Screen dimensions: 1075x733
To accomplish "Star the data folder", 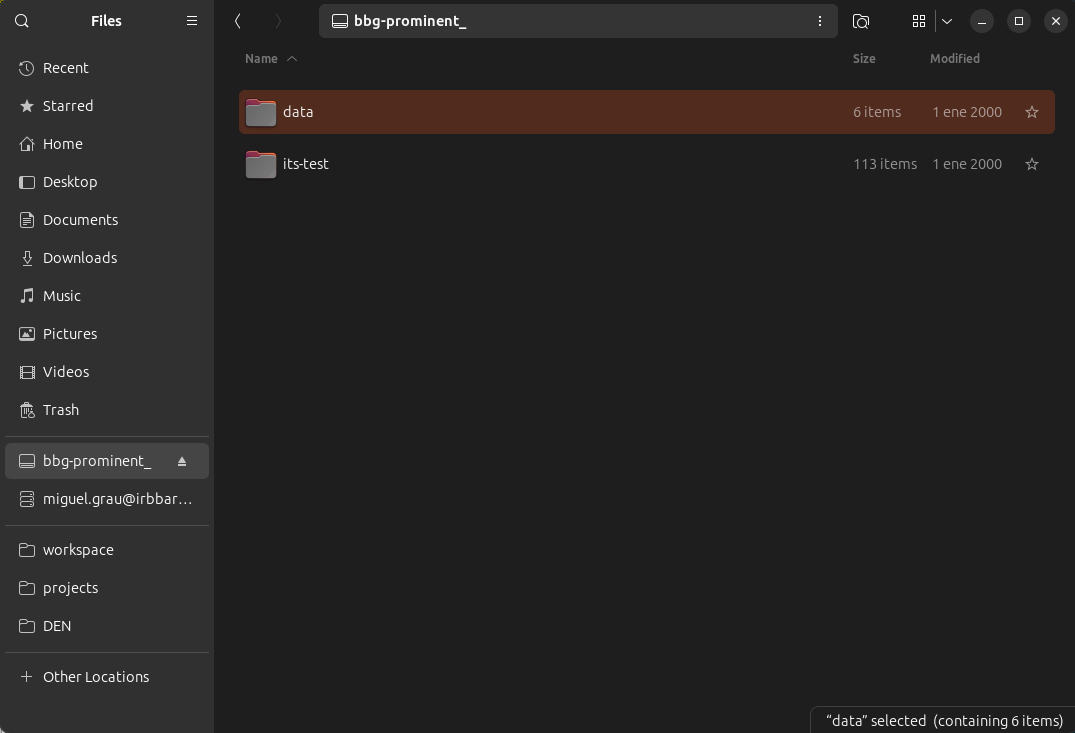I will pyautogui.click(x=1031, y=112).
